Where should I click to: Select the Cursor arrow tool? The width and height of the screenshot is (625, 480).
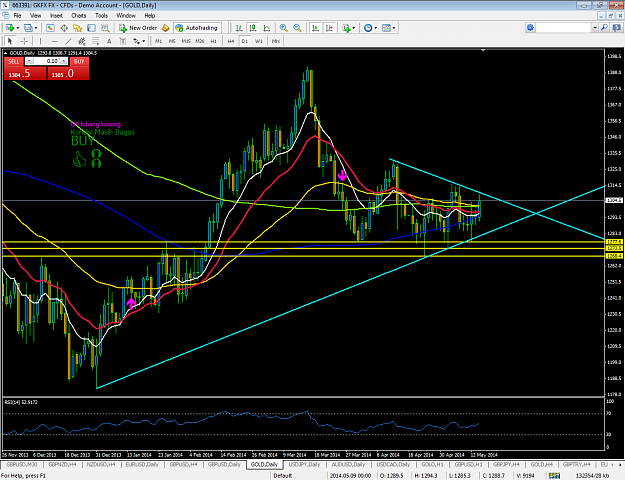(x=10, y=41)
